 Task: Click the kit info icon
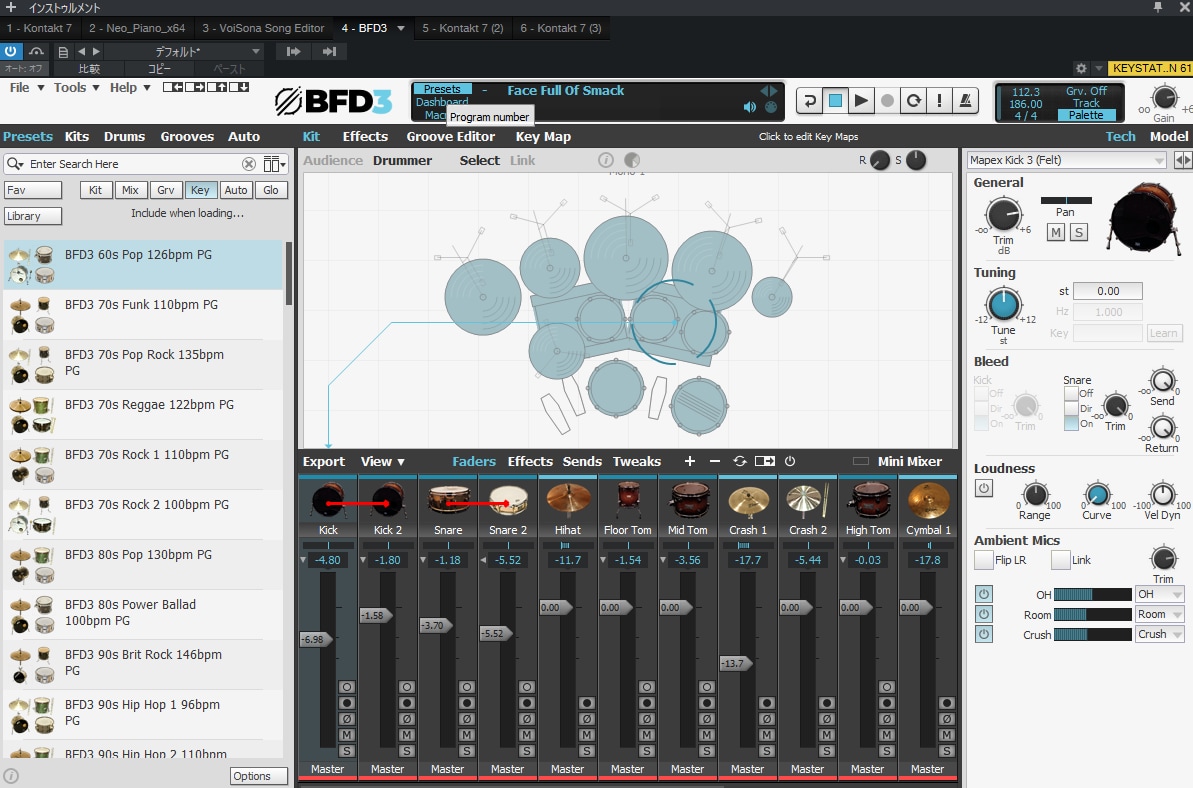[606, 160]
